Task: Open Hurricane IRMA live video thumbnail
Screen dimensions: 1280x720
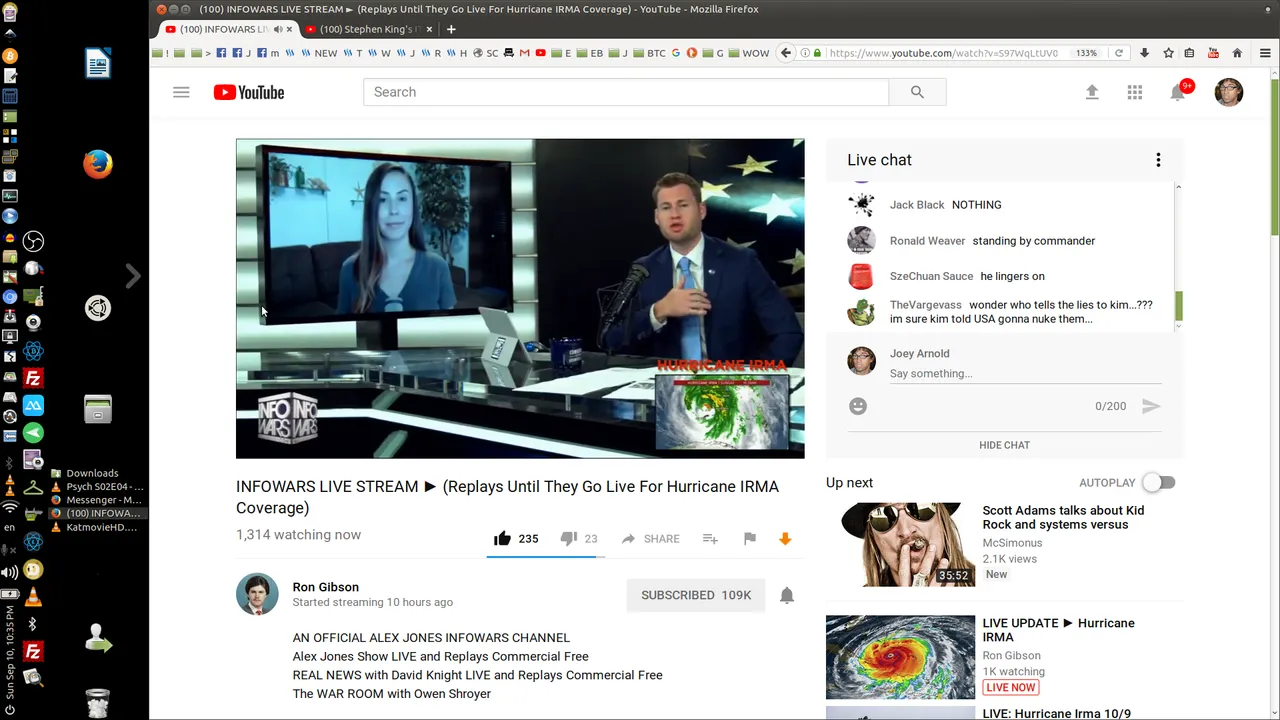Action: pyautogui.click(x=900, y=657)
